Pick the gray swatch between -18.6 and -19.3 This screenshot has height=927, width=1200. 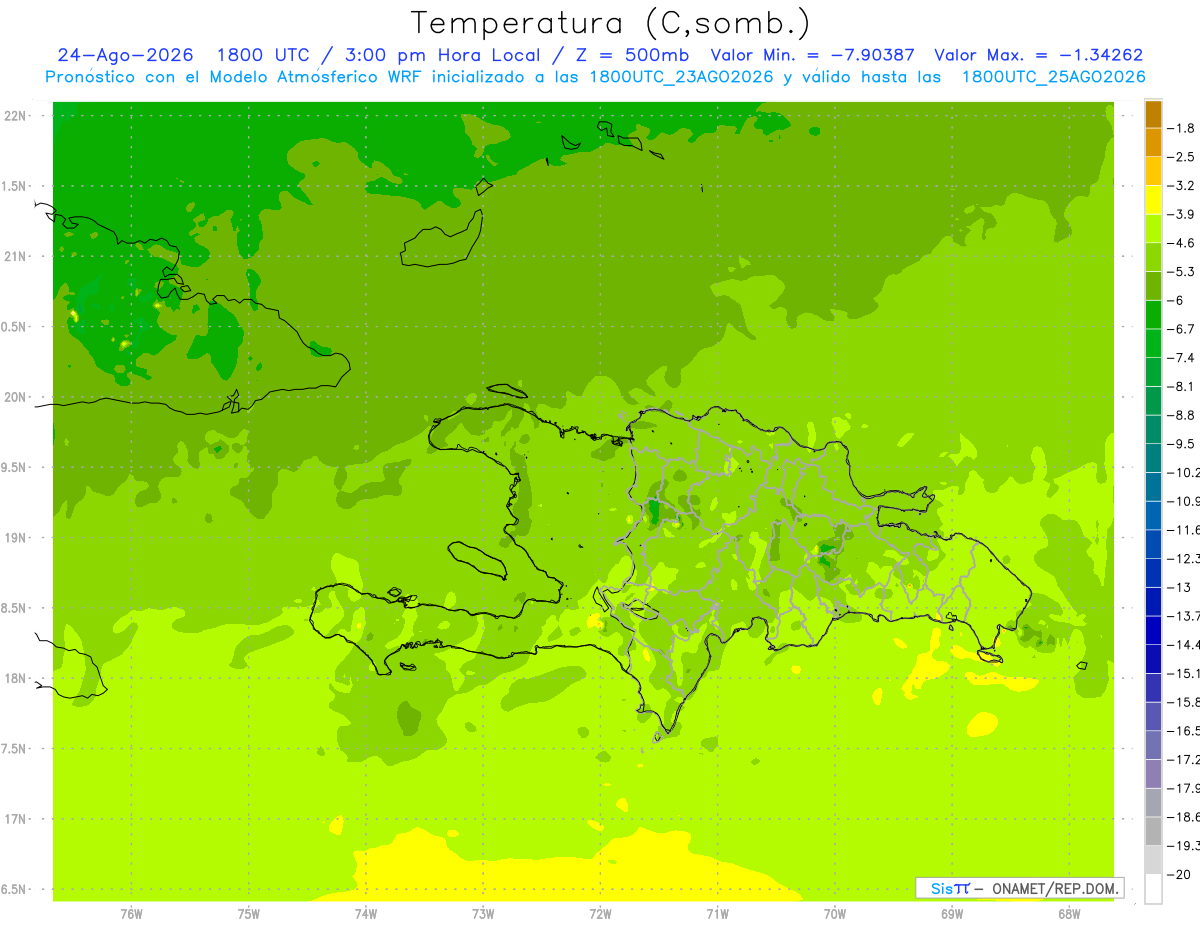pos(1153,832)
